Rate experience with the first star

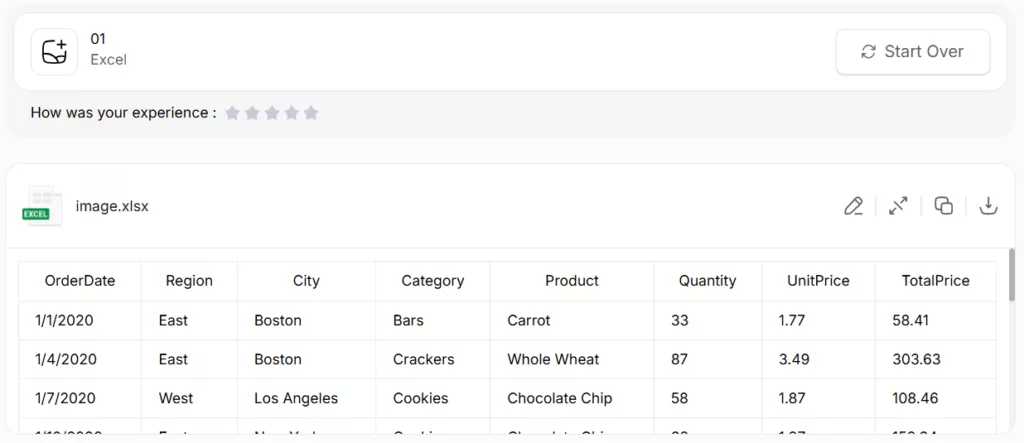pyautogui.click(x=232, y=113)
